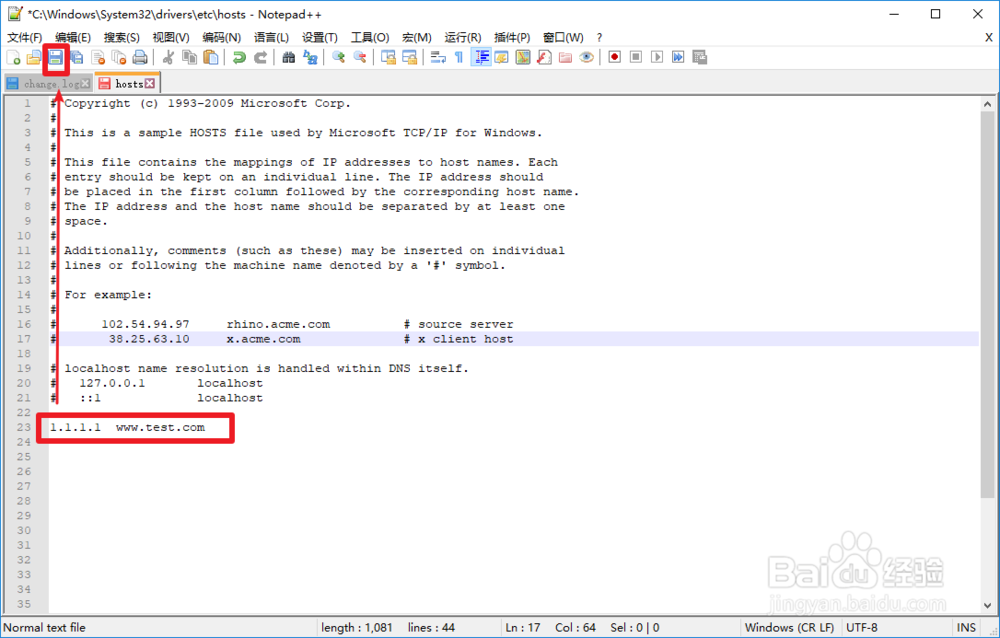Print the document with the printer icon
The width and height of the screenshot is (1000, 638).
140,57
